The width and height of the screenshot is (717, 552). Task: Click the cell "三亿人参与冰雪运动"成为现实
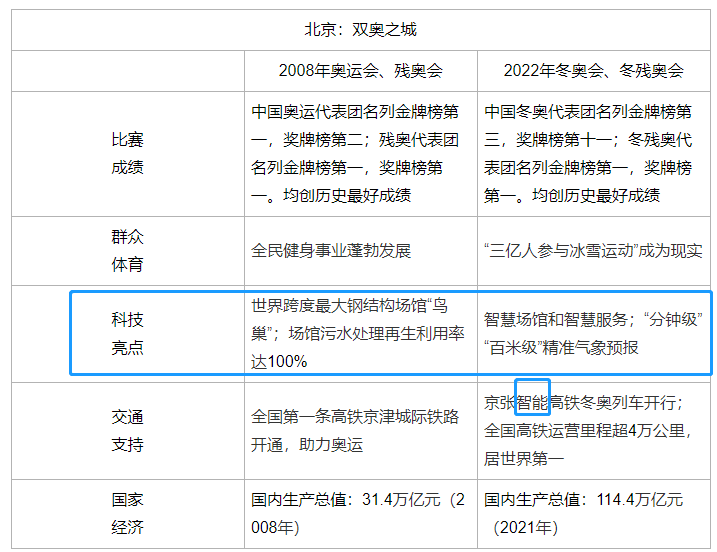tap(594, 251)
